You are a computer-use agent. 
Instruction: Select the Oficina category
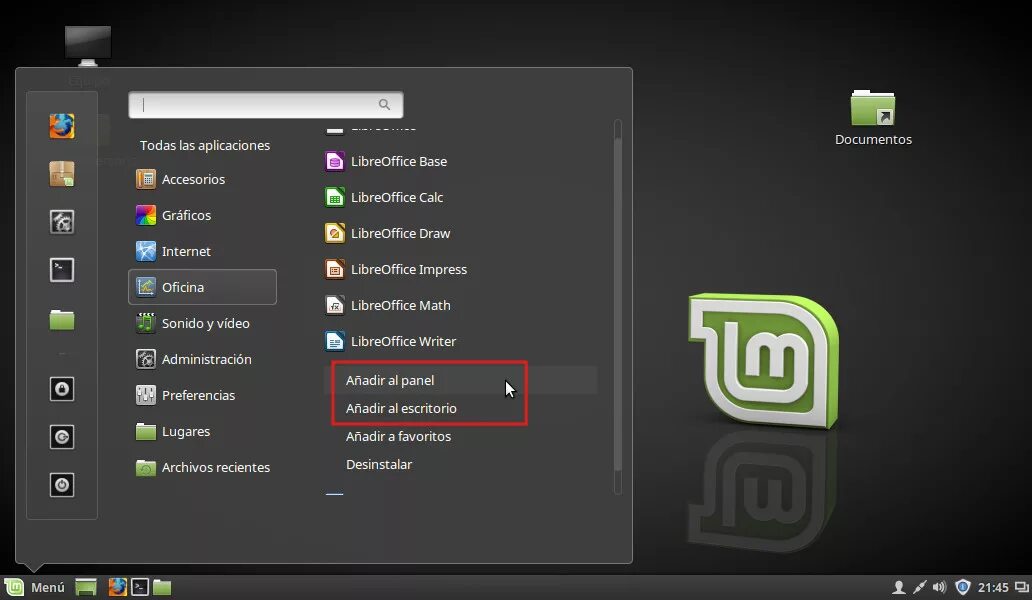point(202,287)
